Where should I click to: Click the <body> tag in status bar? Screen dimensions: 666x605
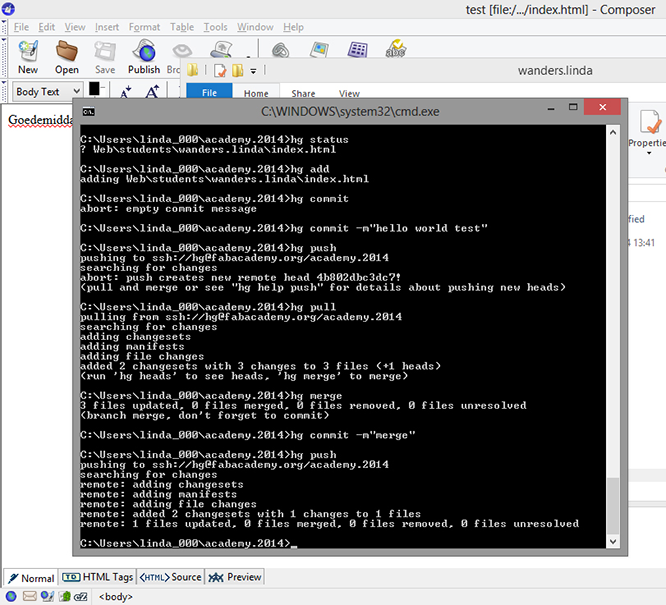click(116, 597)
